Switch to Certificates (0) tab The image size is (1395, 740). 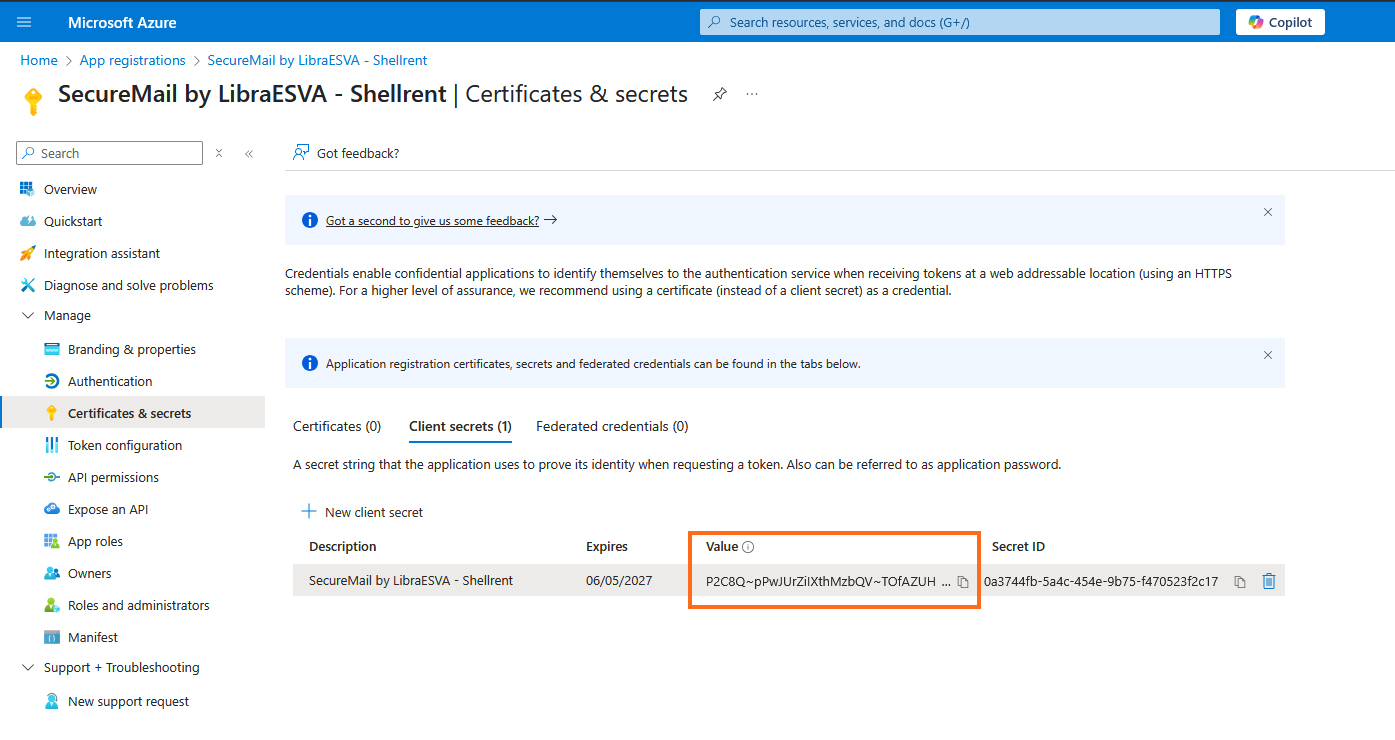click(337, 426)
